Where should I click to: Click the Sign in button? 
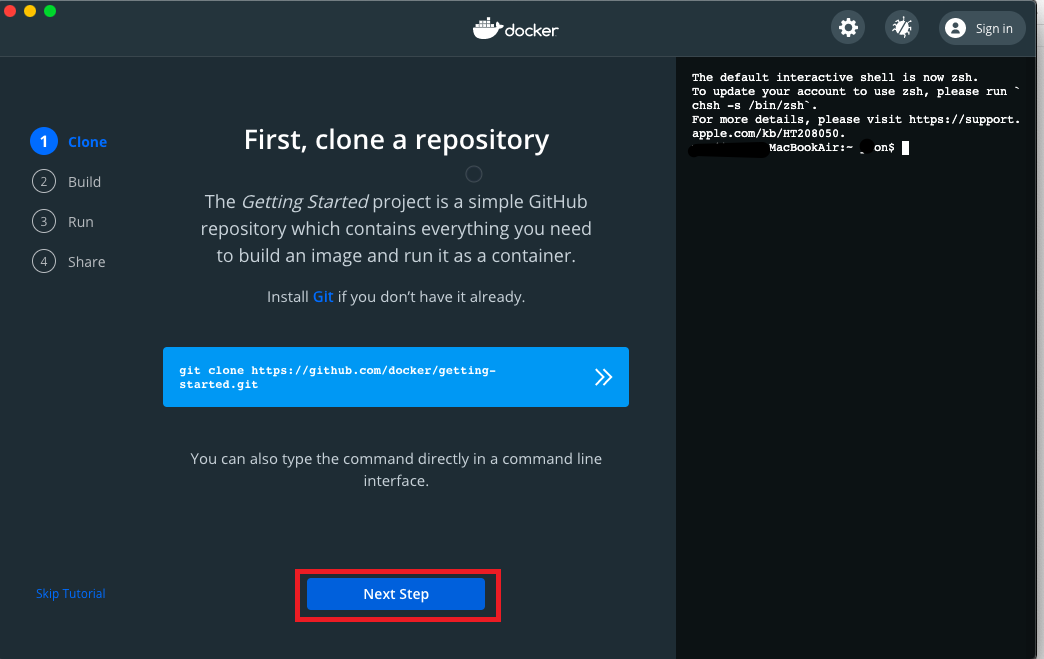982,28
